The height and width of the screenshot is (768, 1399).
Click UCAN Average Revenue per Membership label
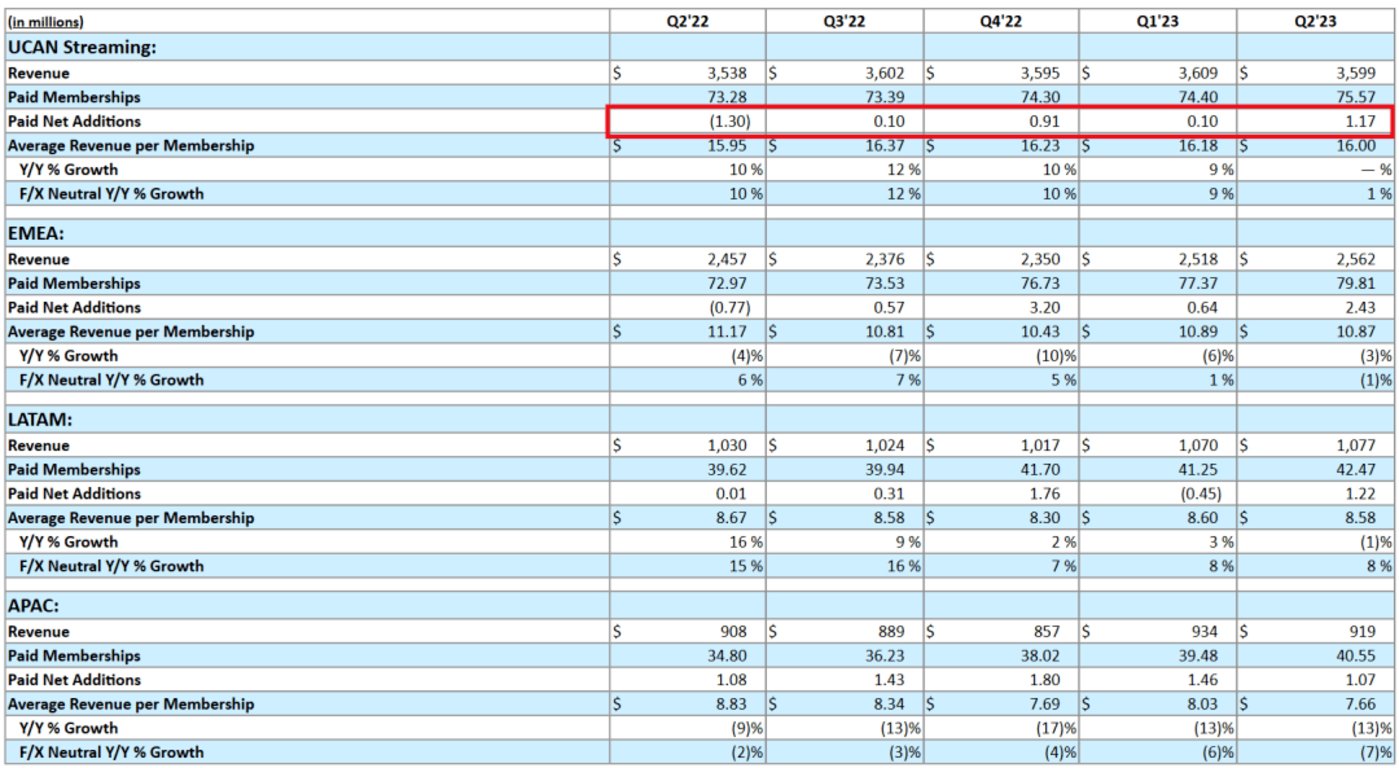click(x=131, y=145)
